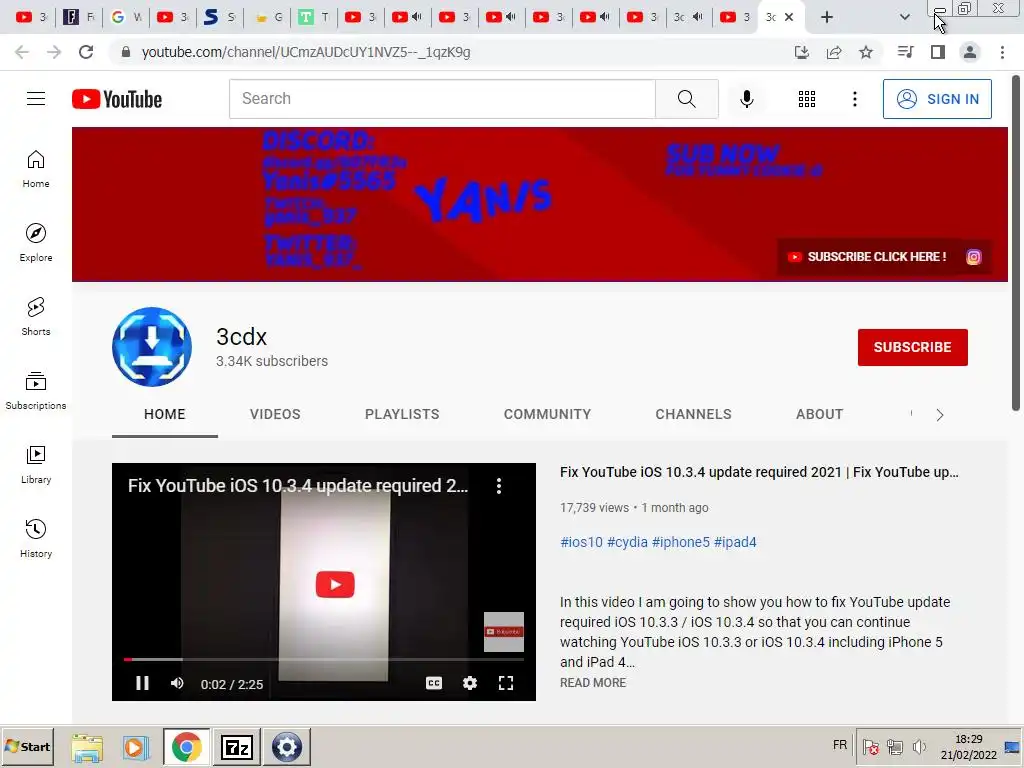Go back in browser history
The height and width of the screenshot is (768, 1024).
[22, 52]
